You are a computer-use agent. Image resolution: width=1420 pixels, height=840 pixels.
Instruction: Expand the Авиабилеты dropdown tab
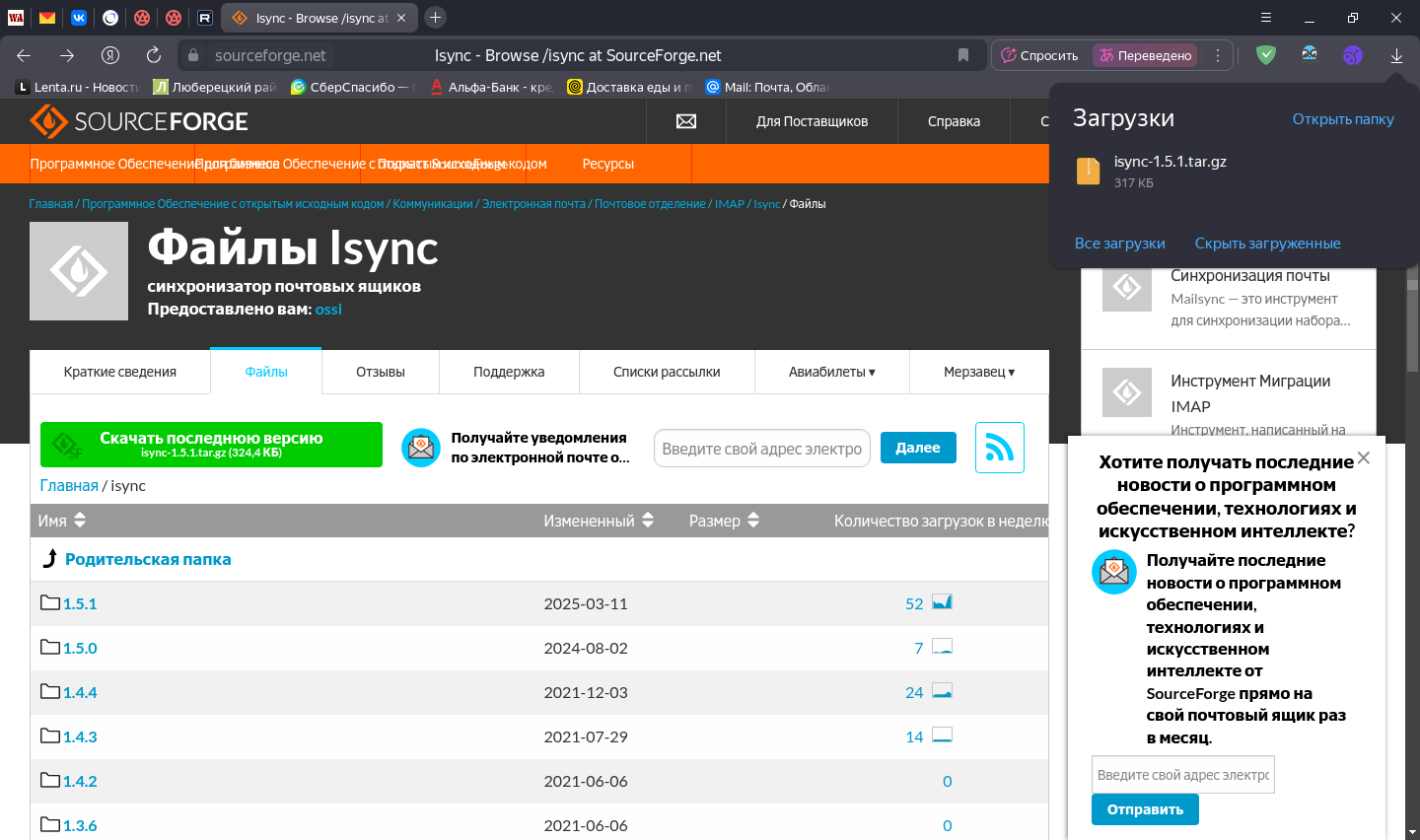point(831,372)
